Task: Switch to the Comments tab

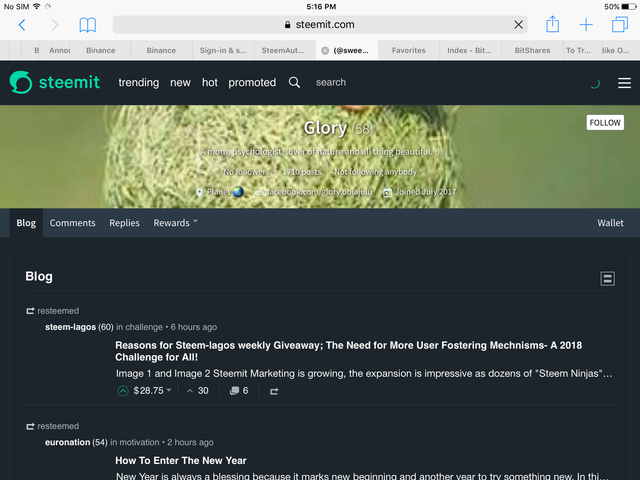Action: [x=72, y=223]
